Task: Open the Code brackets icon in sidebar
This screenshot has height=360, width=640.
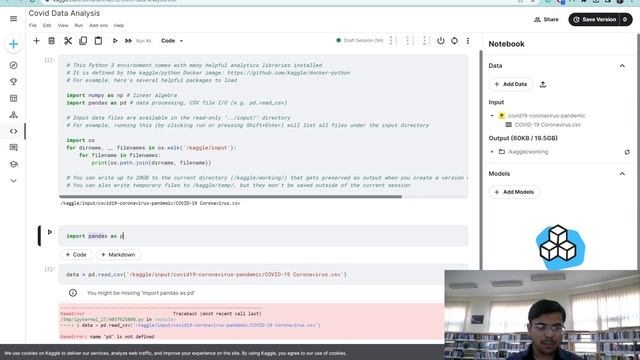Action: point(13,131)
